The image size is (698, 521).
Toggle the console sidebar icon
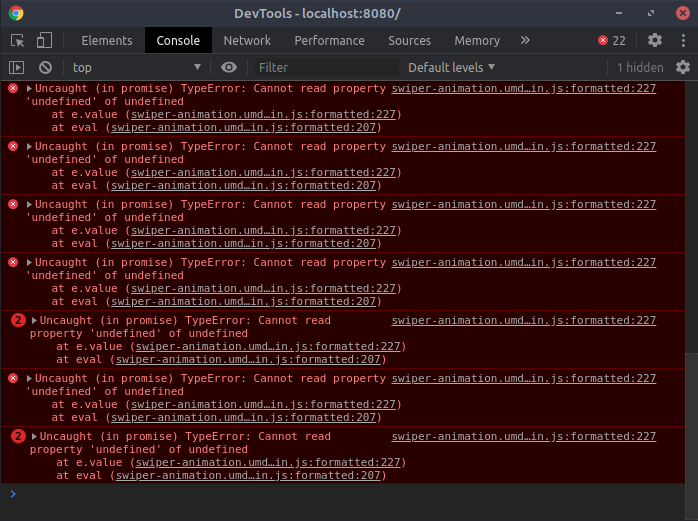tap(16, 68)
